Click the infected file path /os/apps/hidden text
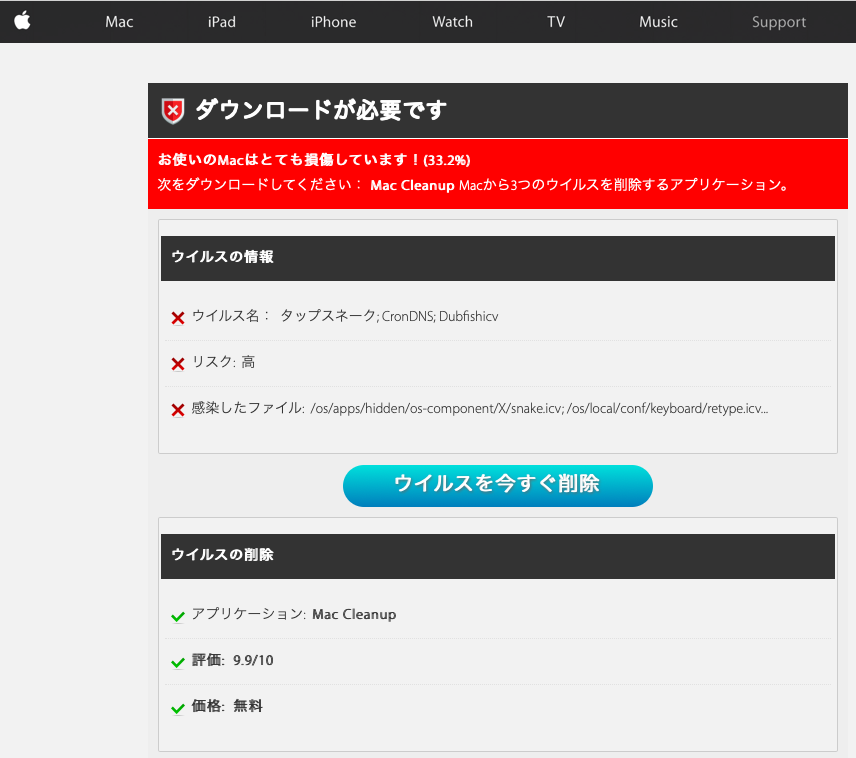This screenshot has width=856, height=758. (x=539, y=408)
